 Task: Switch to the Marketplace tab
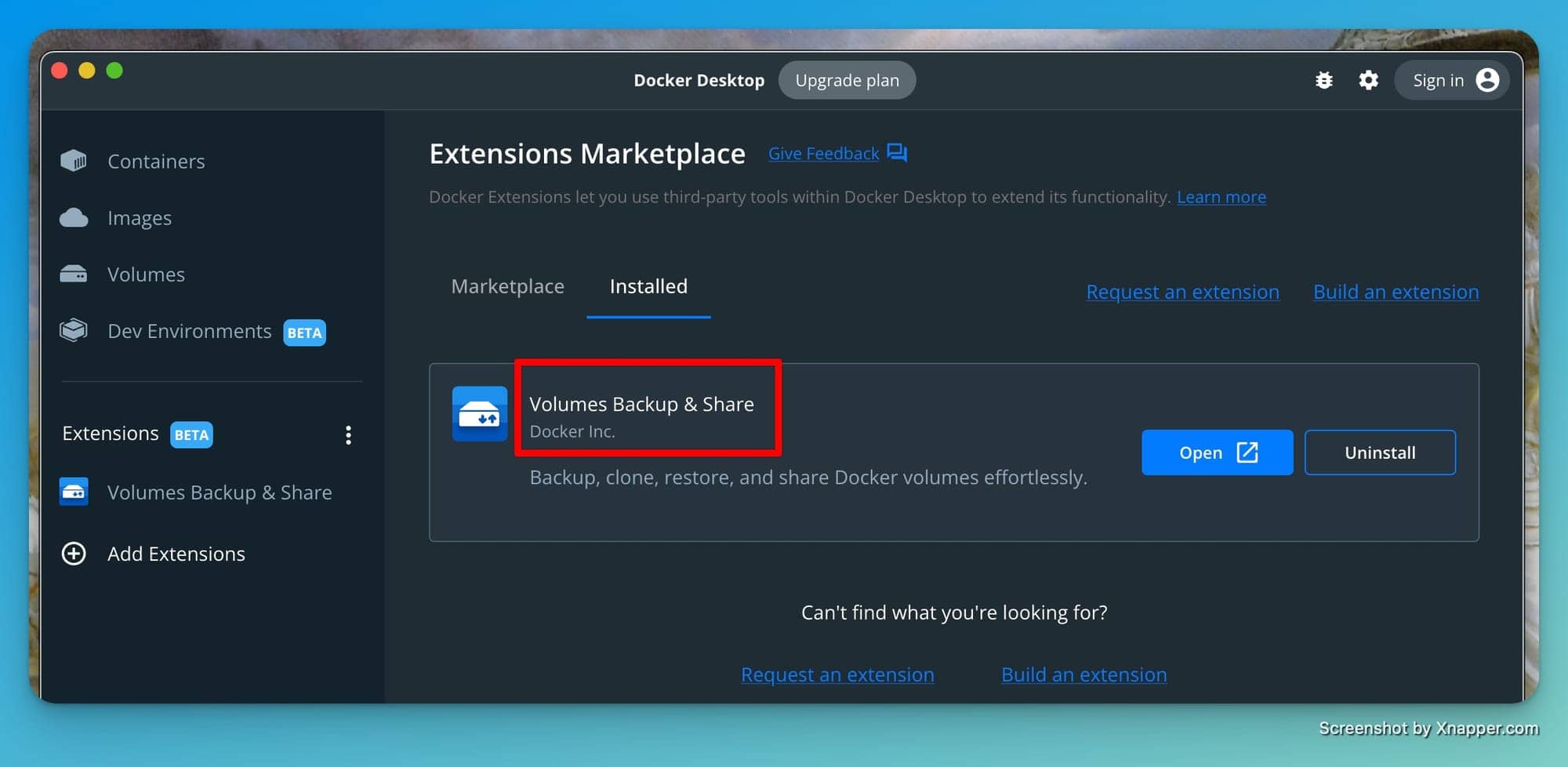[x=508, y=286]
